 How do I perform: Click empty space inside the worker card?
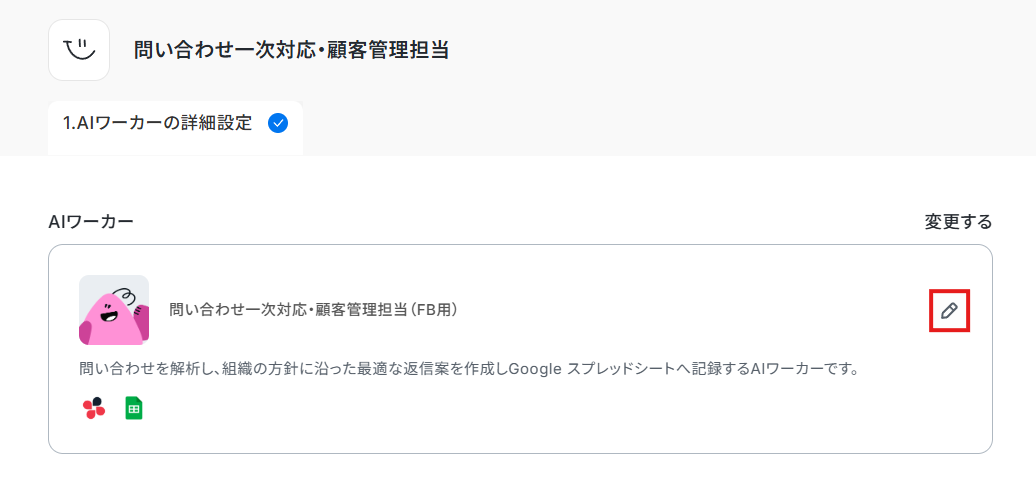point(661,416)
